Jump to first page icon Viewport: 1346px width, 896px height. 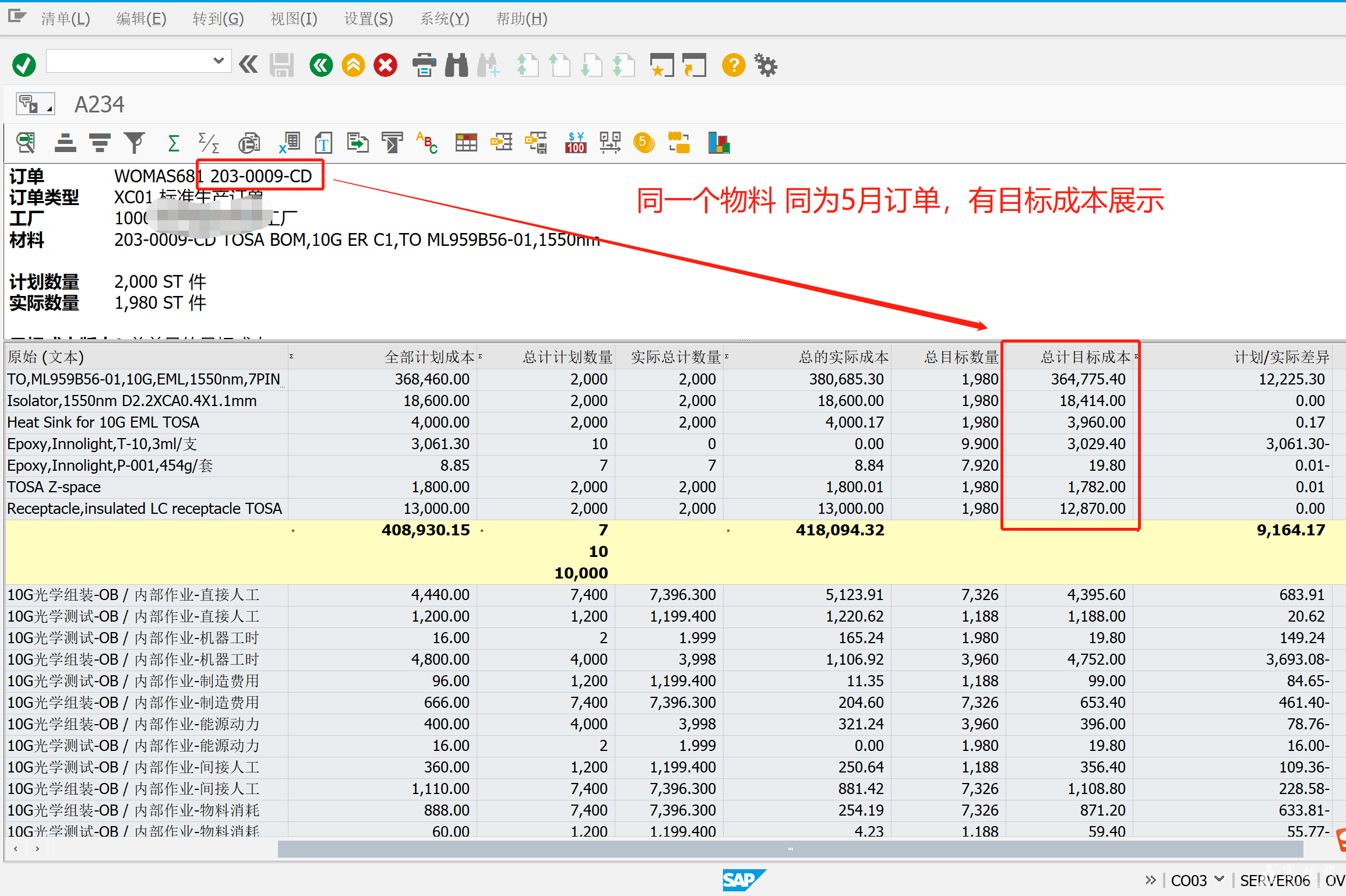(527, 65)
